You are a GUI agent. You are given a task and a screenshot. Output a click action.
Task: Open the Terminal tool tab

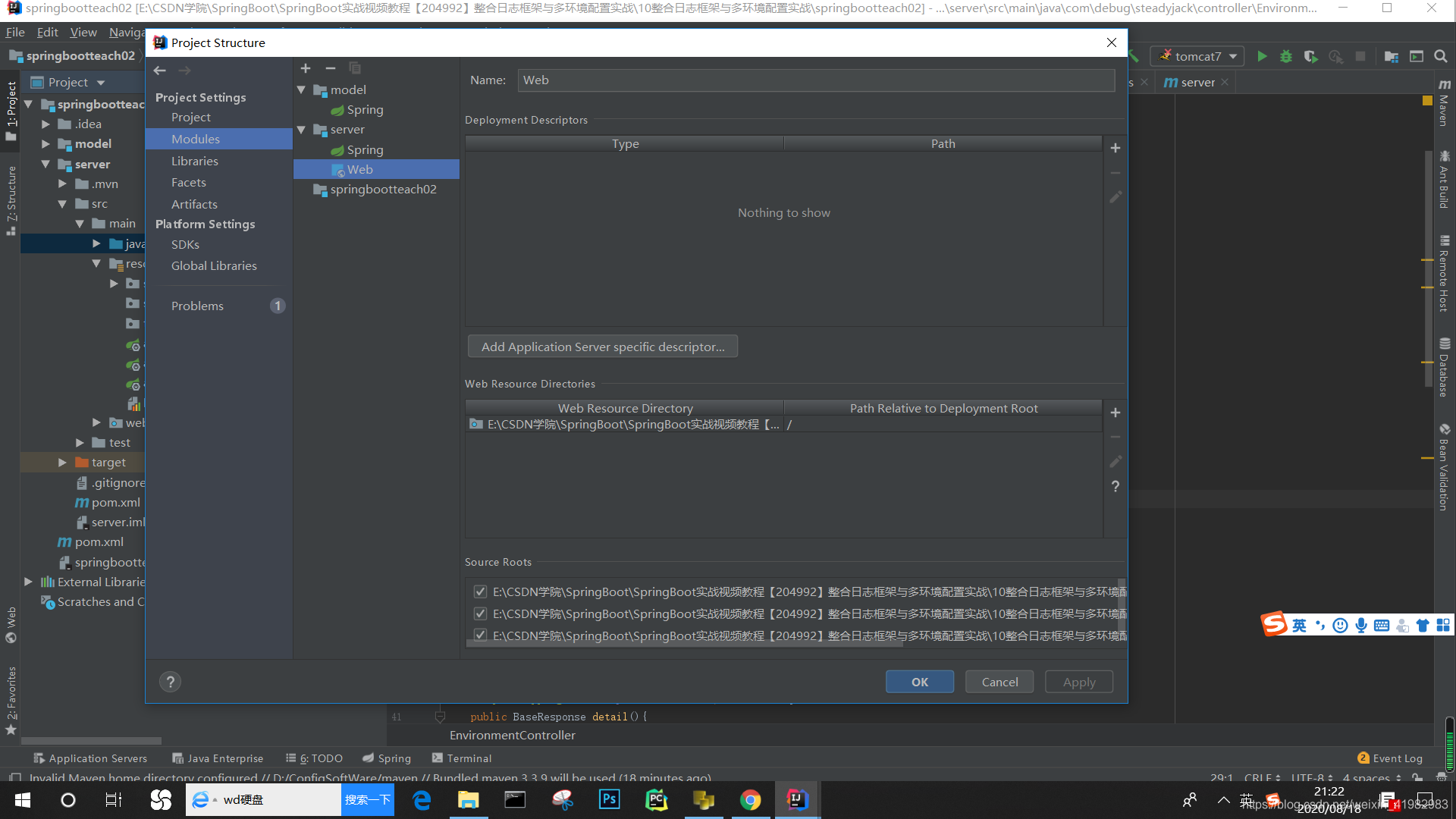(462, 758)
